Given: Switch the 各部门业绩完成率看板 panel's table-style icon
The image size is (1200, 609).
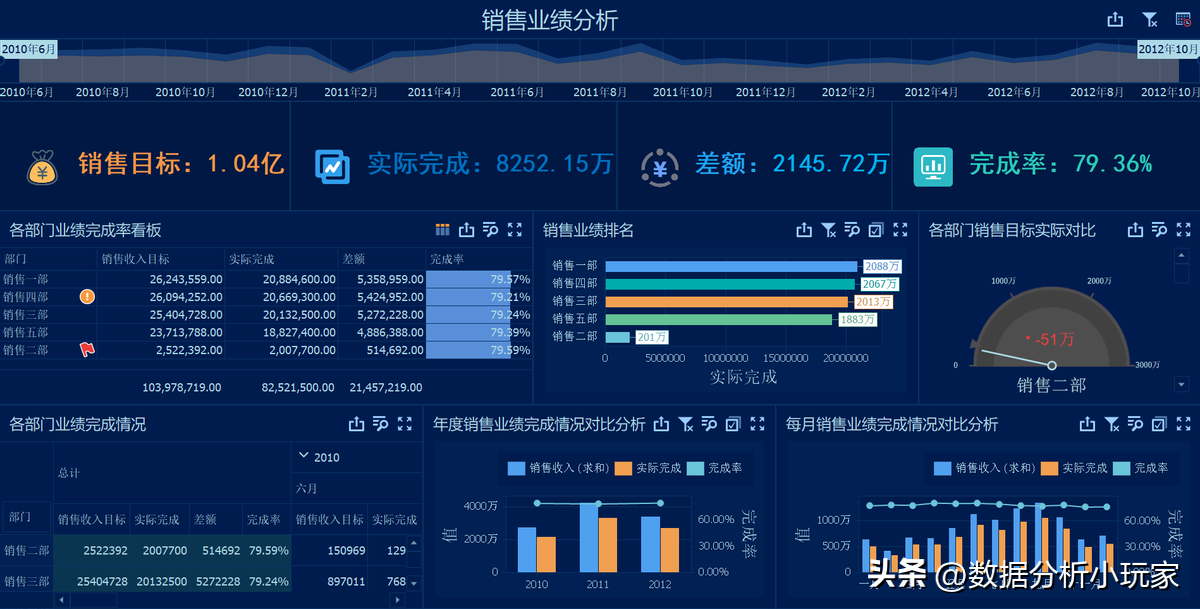Looking at the screenshot, I should coord(443,230).
